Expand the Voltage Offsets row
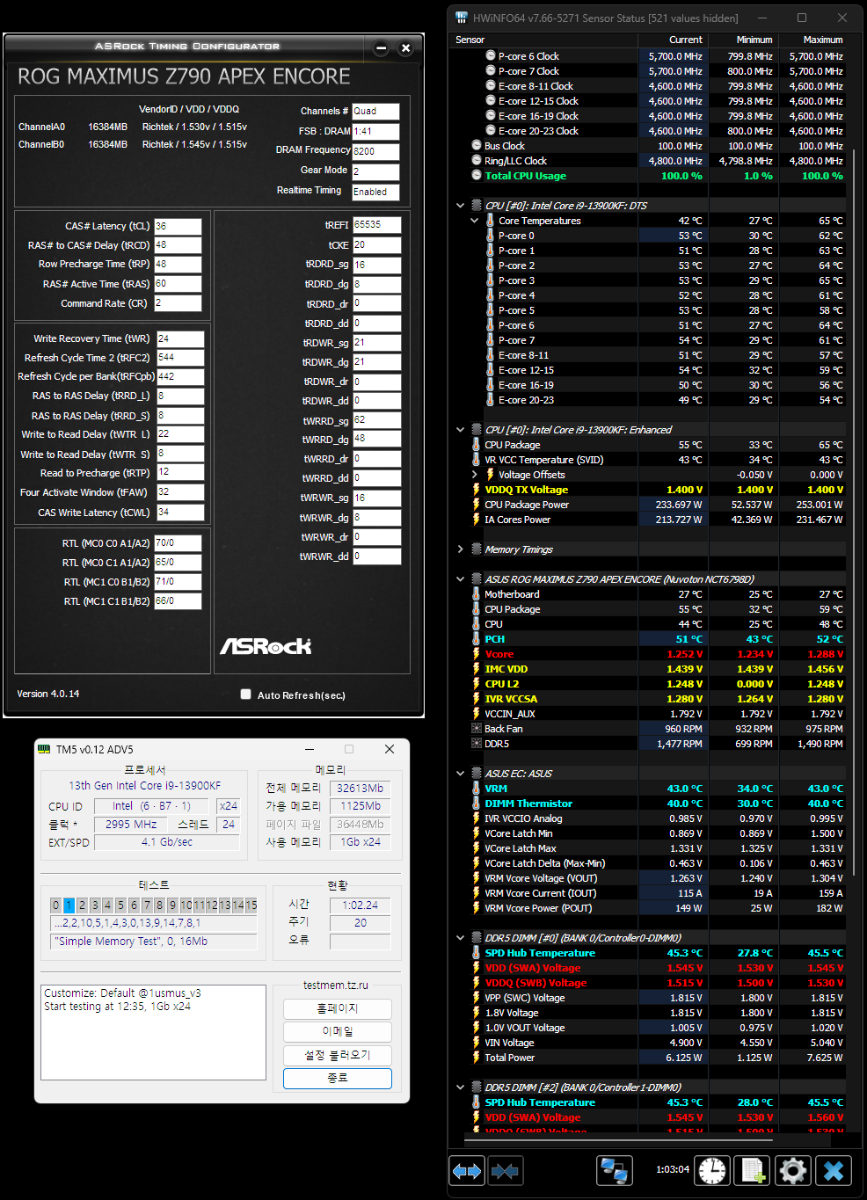 (475, 475)
